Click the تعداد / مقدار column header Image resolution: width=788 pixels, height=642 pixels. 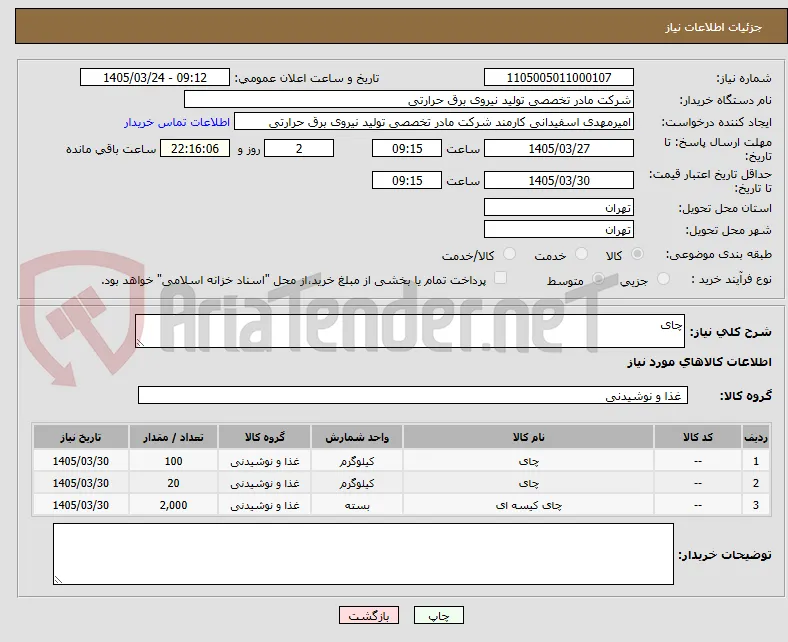[x=173, y=437]
